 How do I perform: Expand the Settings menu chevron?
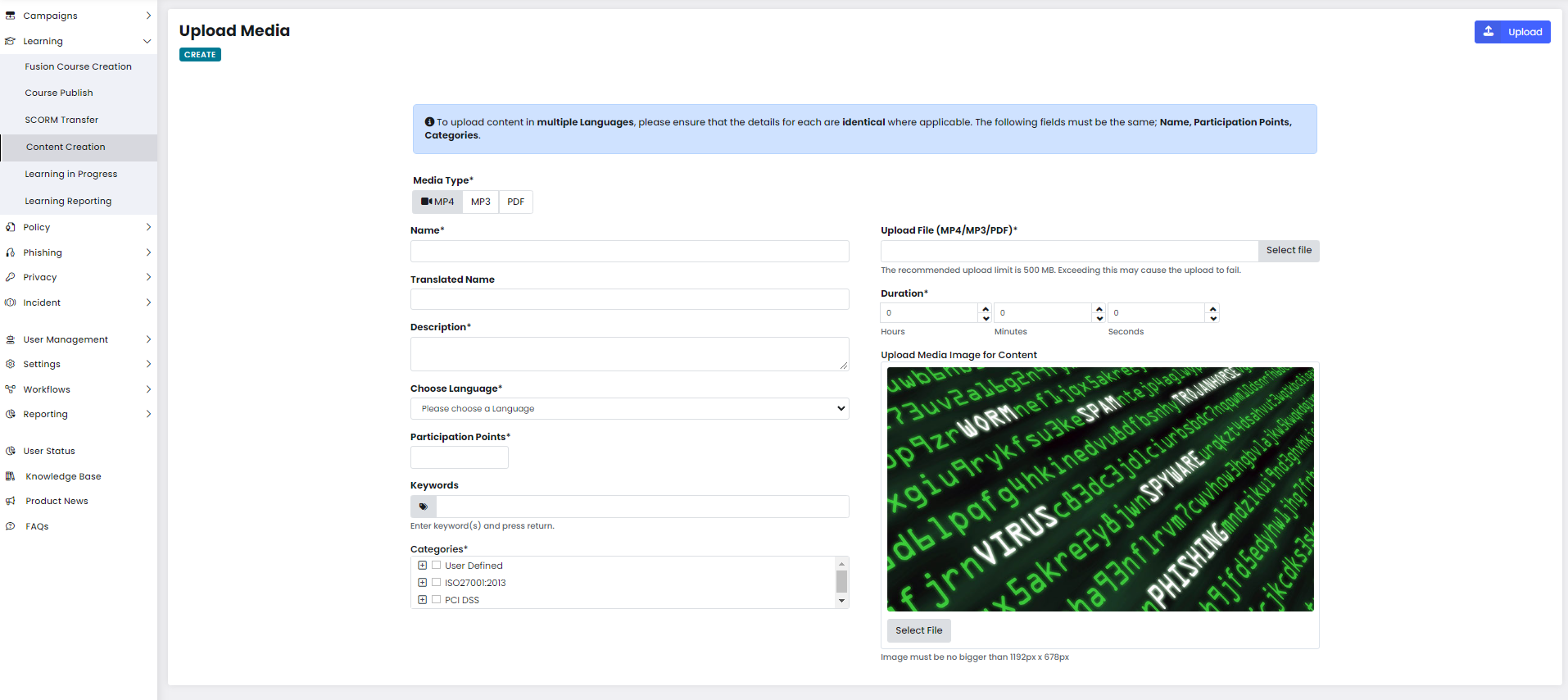(x=148, y=364)
